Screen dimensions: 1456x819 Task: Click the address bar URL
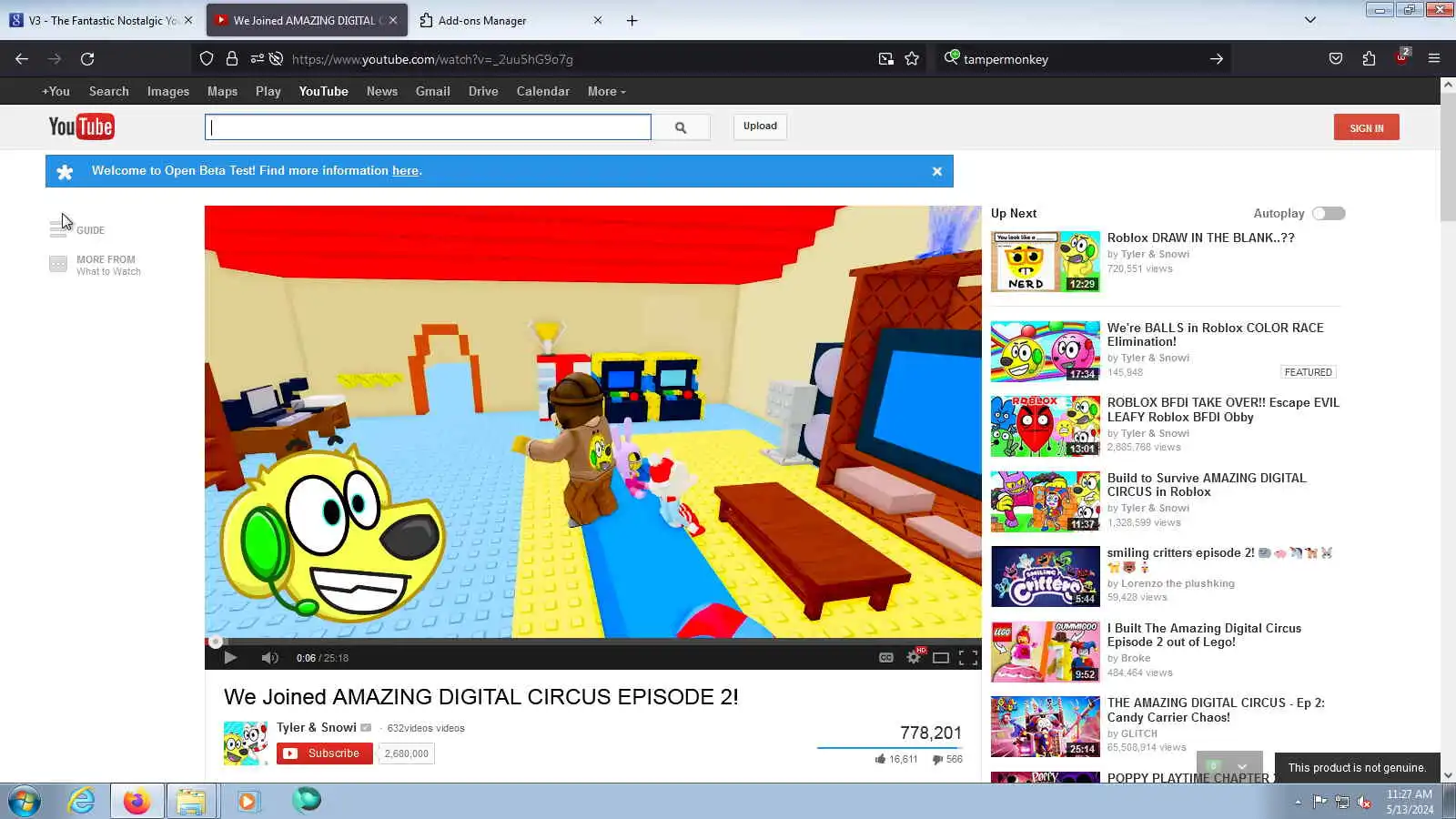click(x=432, y=59)
